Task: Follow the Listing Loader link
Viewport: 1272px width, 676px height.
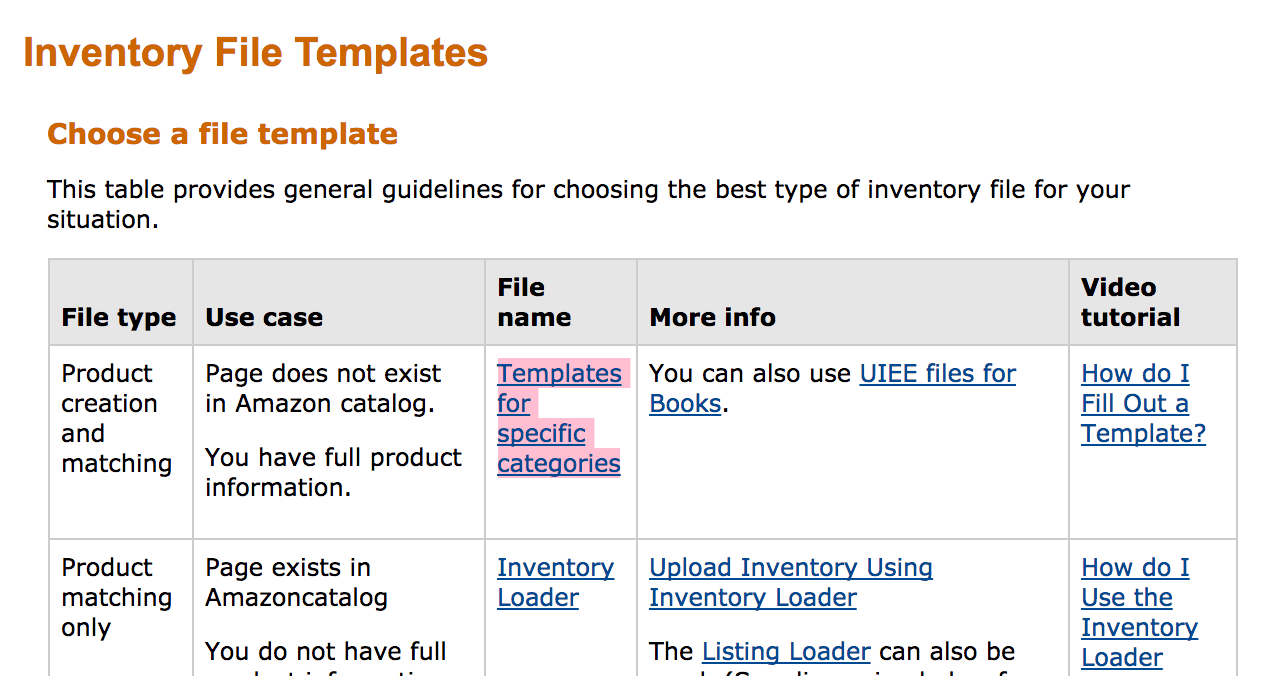Action: pos(786,652)
